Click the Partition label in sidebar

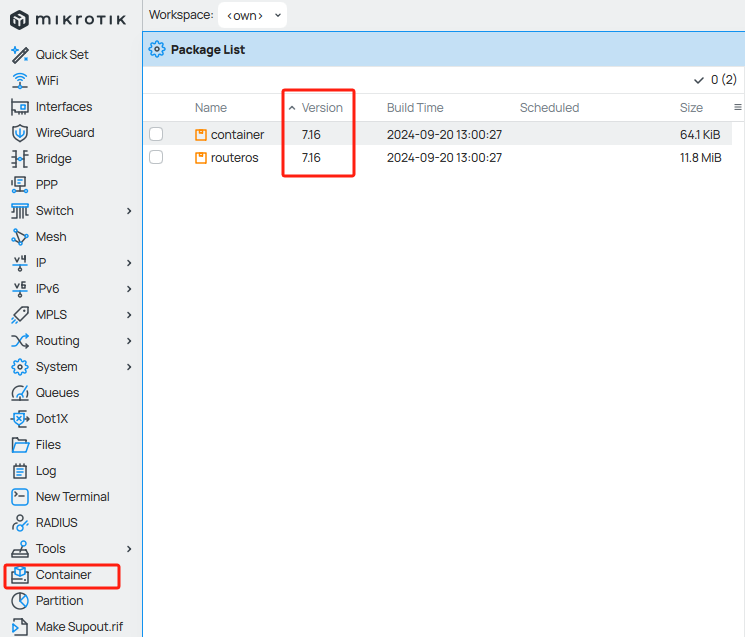(x=59, y=601)
